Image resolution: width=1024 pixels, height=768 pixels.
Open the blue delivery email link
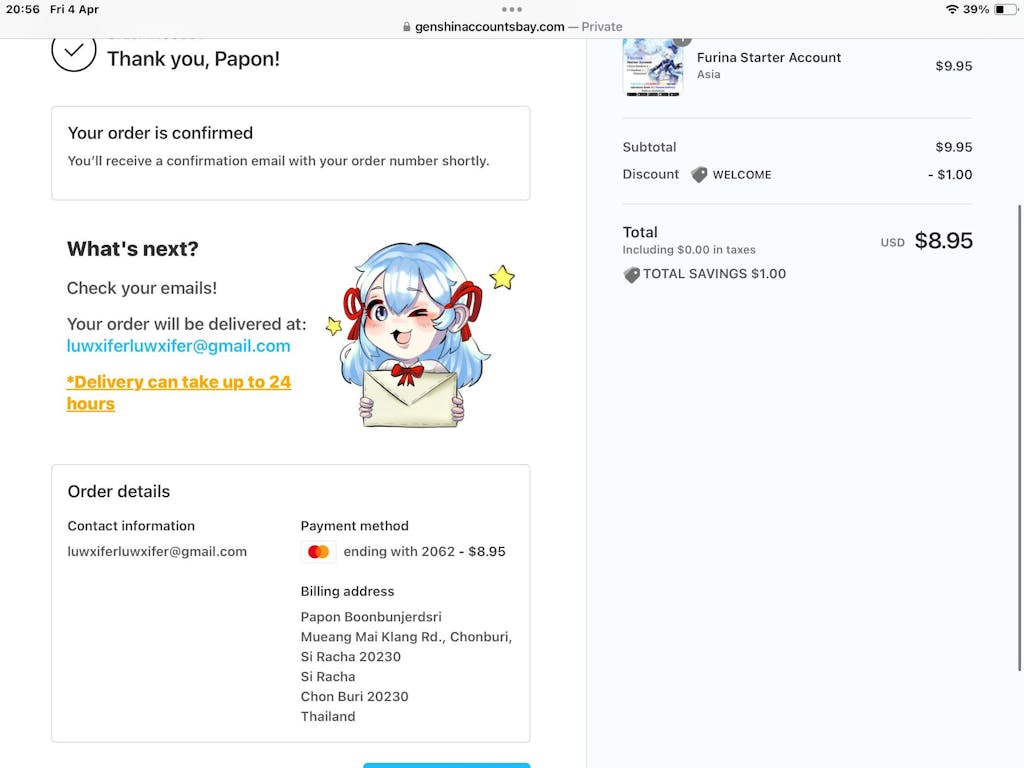point(178,346)
